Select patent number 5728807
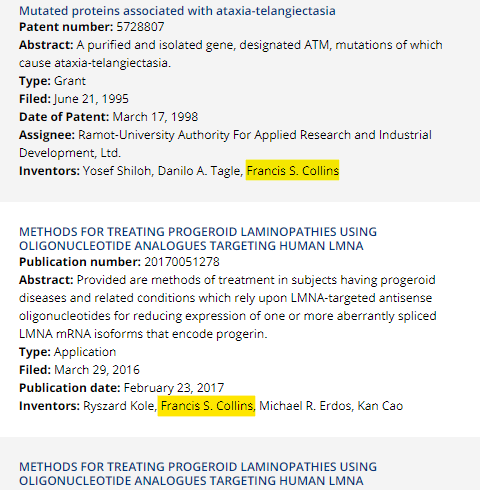 pyautogui.click(x=140, y=27)
